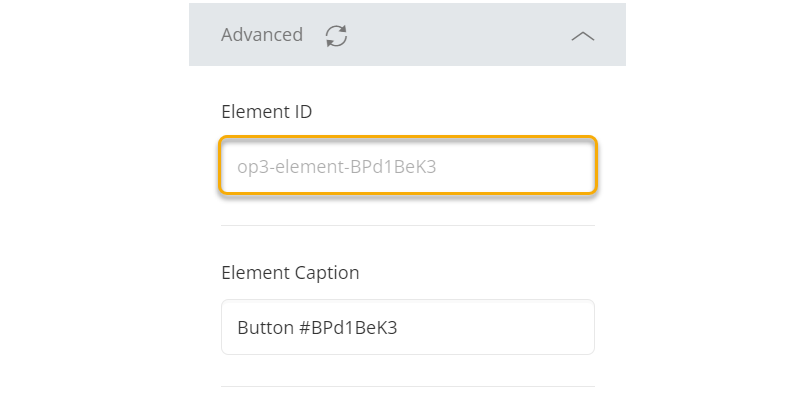Click the gray Advanced header bar

(460, 35)
